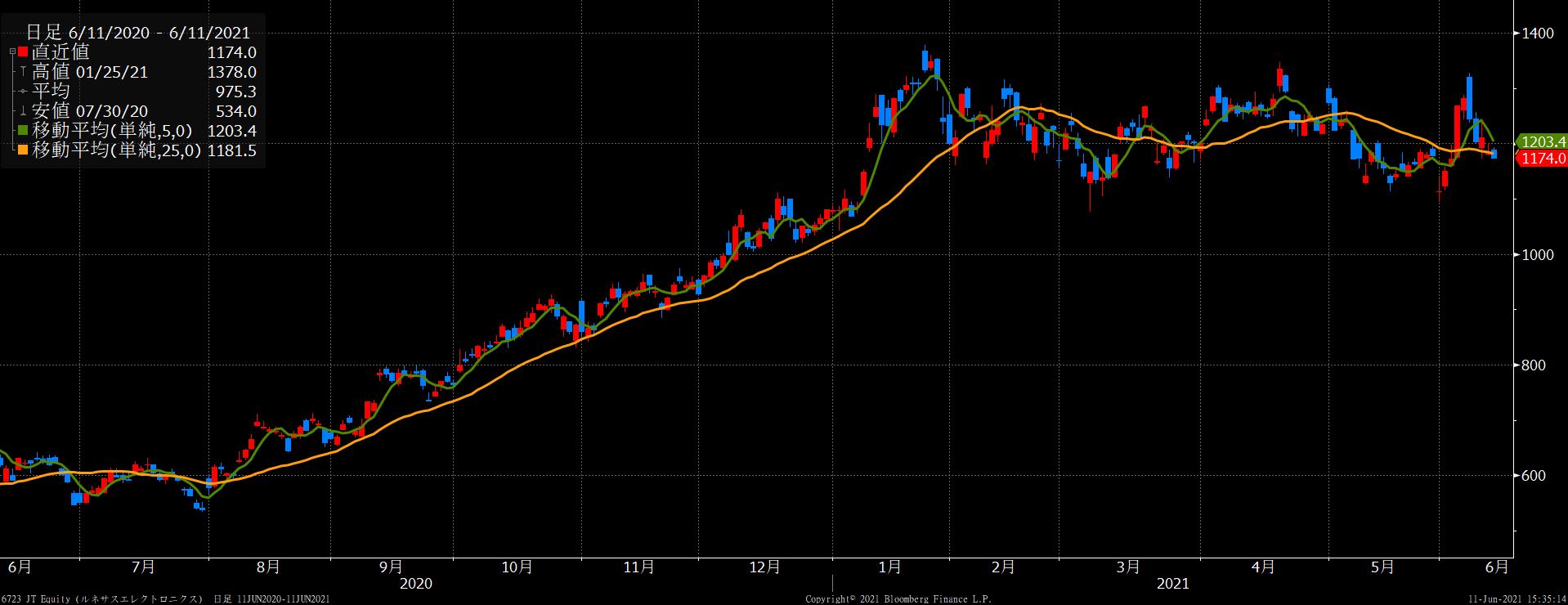The width and height of the screenshot is (1568, 605).
Task: Click the red 1174.0 last price tag
Action: click(x=1539, y=159)
